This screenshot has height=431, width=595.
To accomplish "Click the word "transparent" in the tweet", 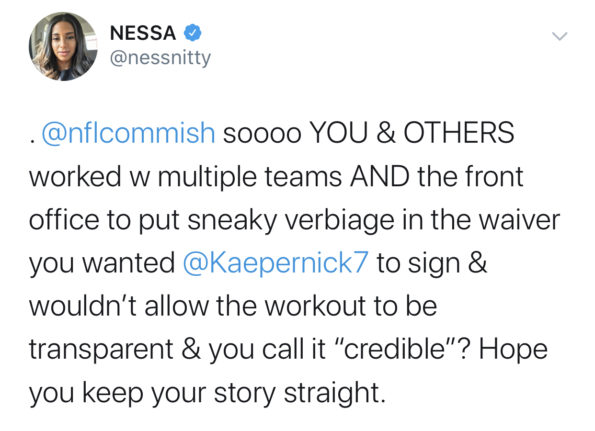I will tap(101, 350).
